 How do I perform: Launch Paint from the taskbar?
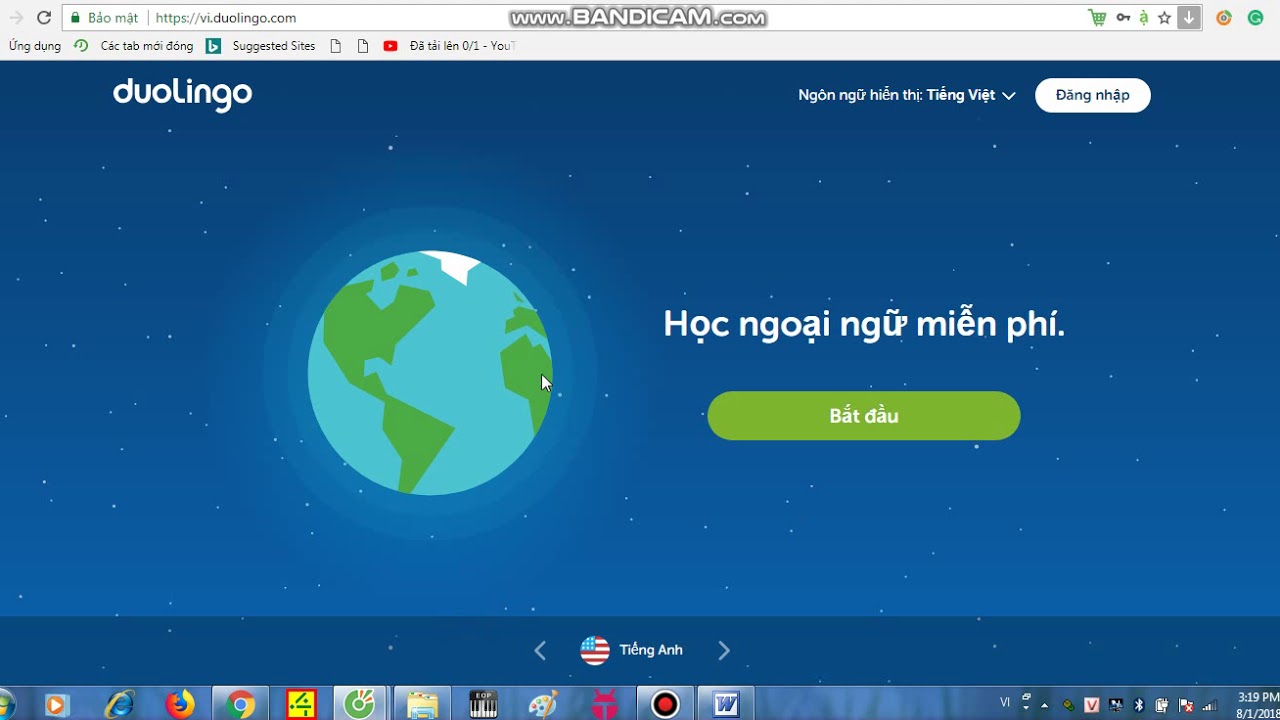(543, 704)
